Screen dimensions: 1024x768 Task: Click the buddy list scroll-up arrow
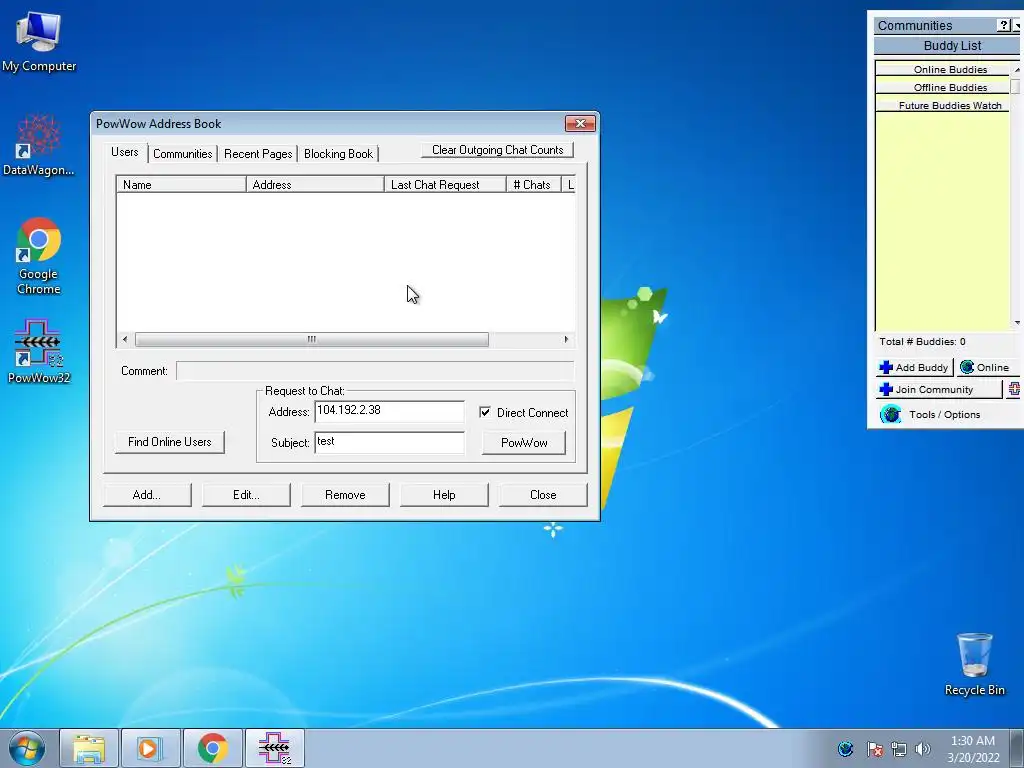1017,69
